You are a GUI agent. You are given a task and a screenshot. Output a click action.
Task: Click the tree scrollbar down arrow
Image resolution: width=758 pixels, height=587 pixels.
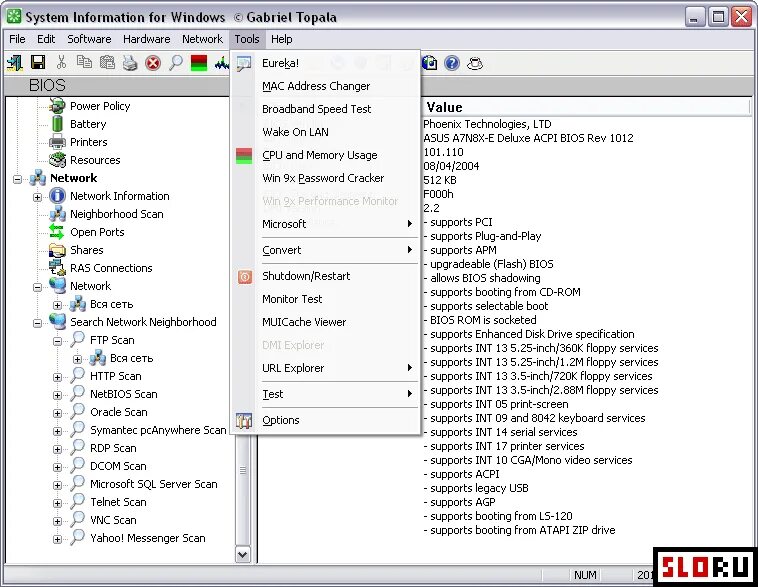(x=243, y=555)
